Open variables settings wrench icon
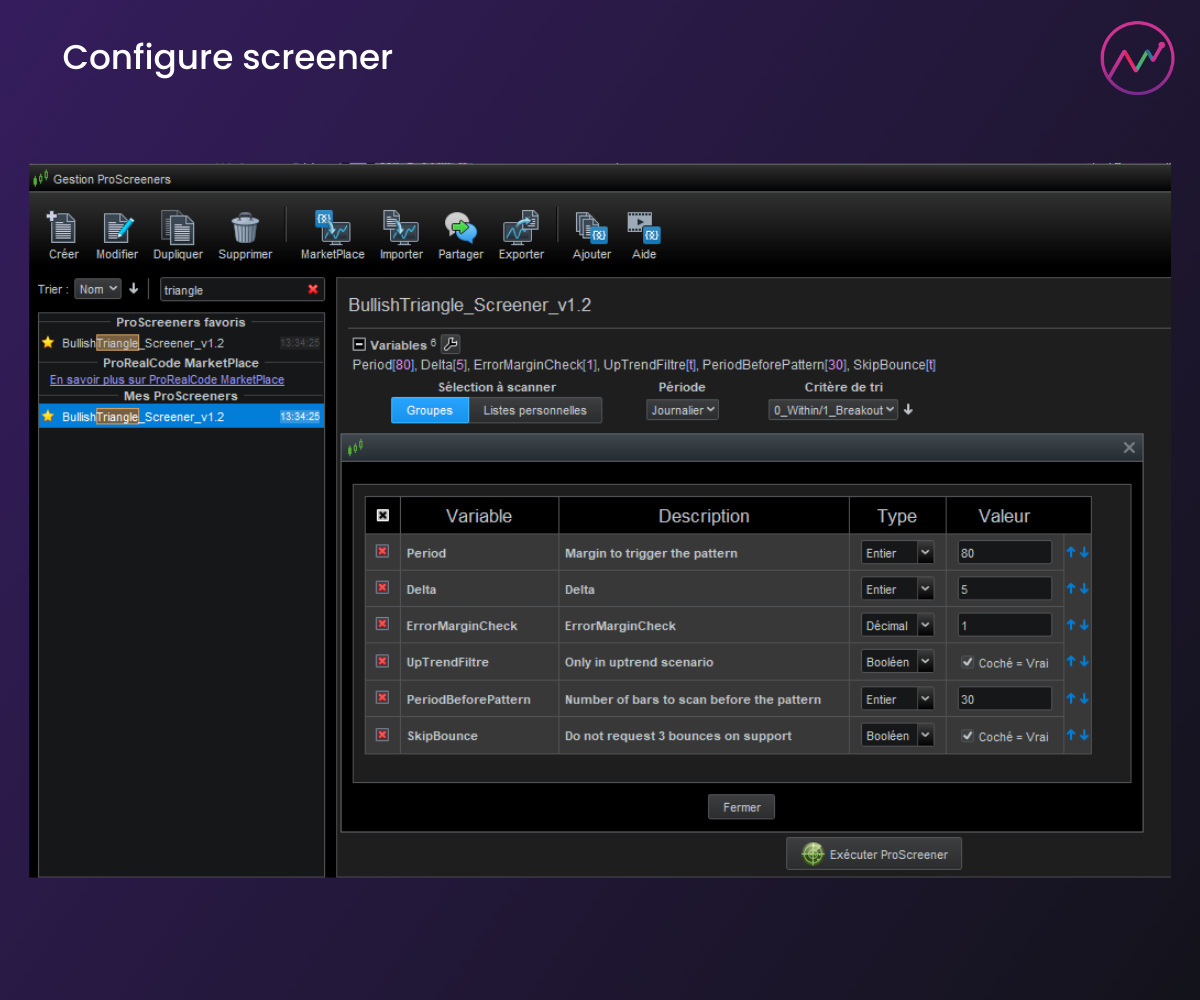This screenshot has height=1000, width=1200. coord(450,344)
